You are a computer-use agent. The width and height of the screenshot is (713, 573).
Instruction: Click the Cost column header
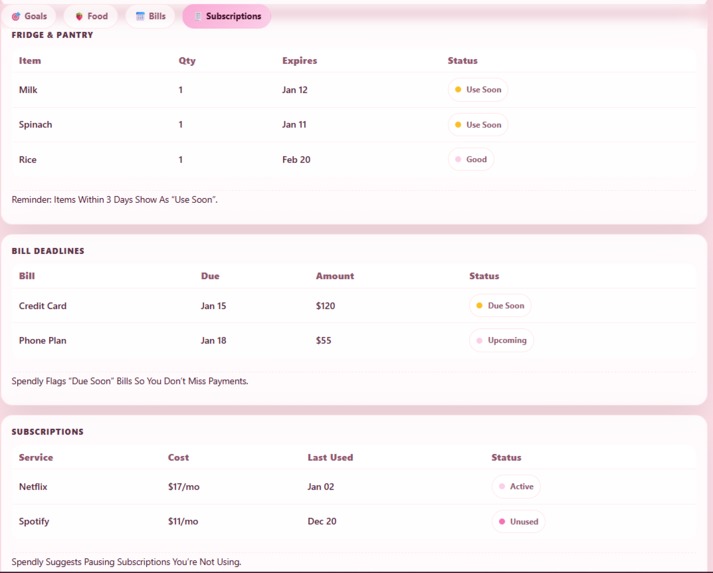tap(178, 457)
